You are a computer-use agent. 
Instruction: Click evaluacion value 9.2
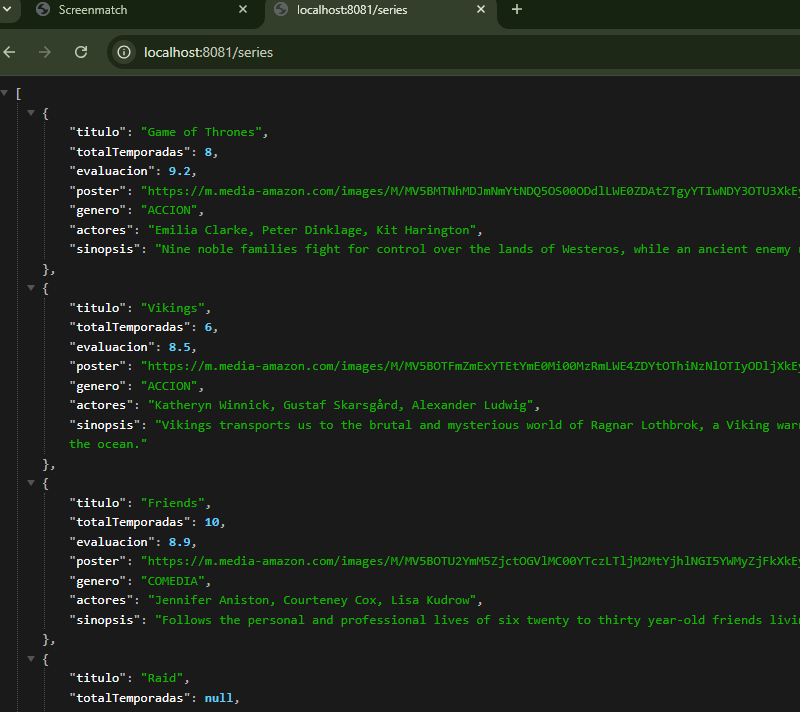(x=180, y=171)
